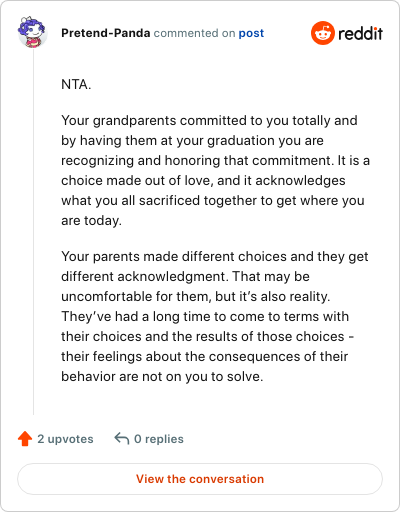Follow the blue "post" link
The image size is (400, 512).
click(x=251, y=33)
